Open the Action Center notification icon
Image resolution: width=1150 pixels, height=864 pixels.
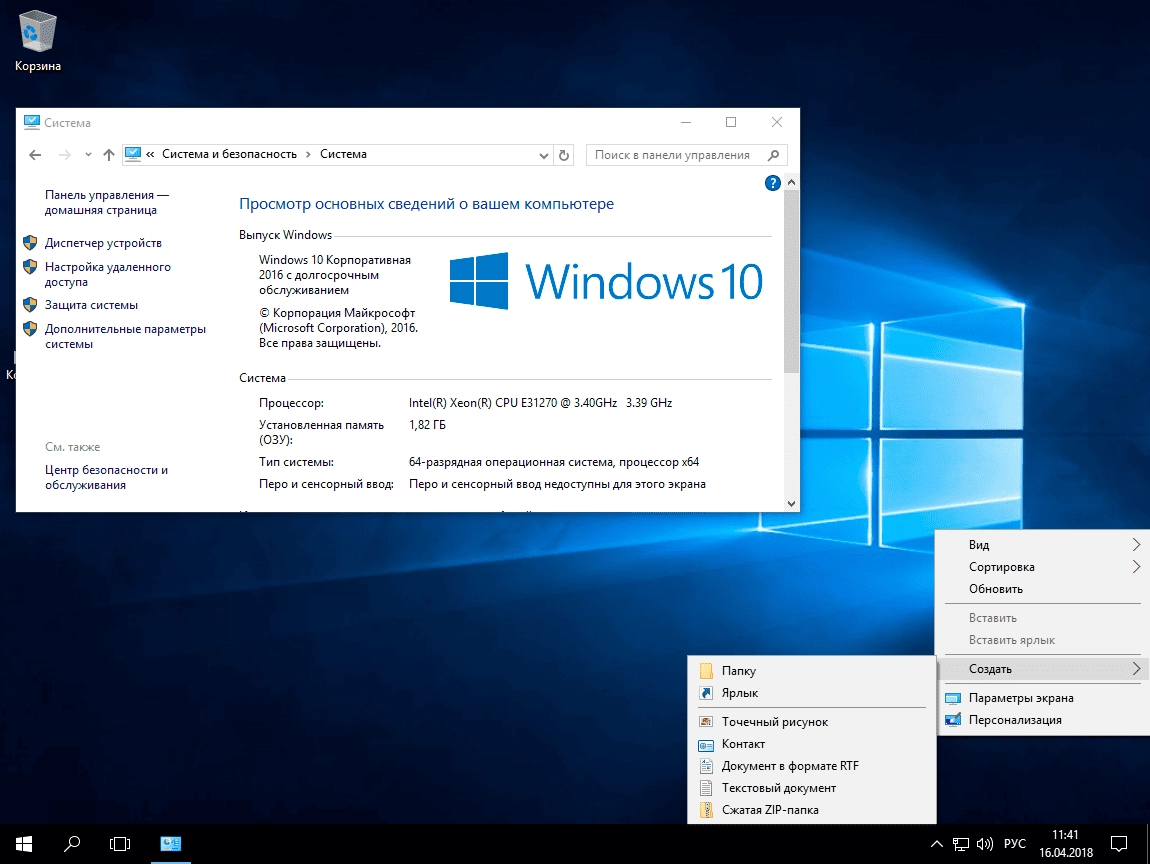(x=1118, y=844)
